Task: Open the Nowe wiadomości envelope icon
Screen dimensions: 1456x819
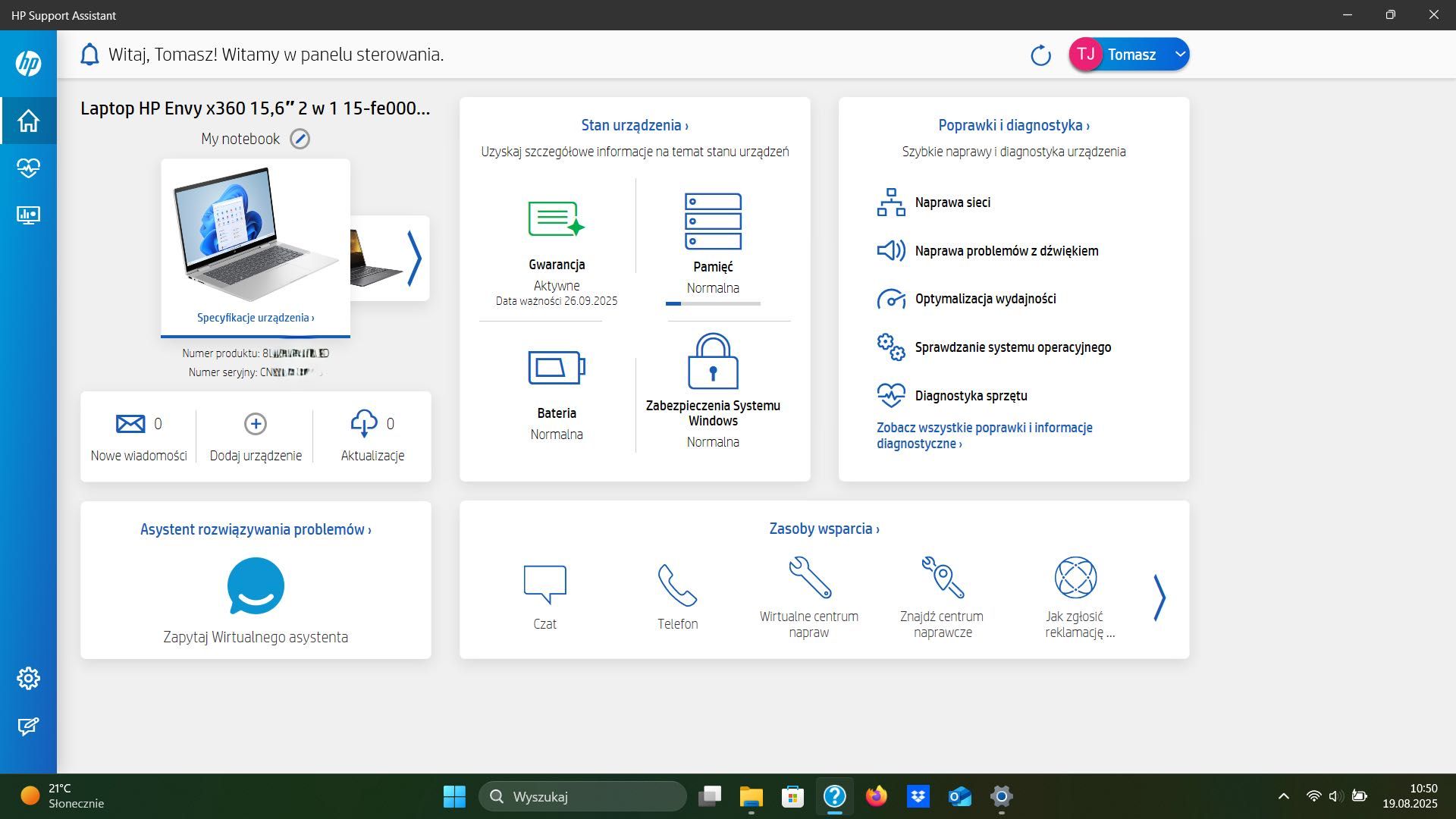Action: click(130, 423)
